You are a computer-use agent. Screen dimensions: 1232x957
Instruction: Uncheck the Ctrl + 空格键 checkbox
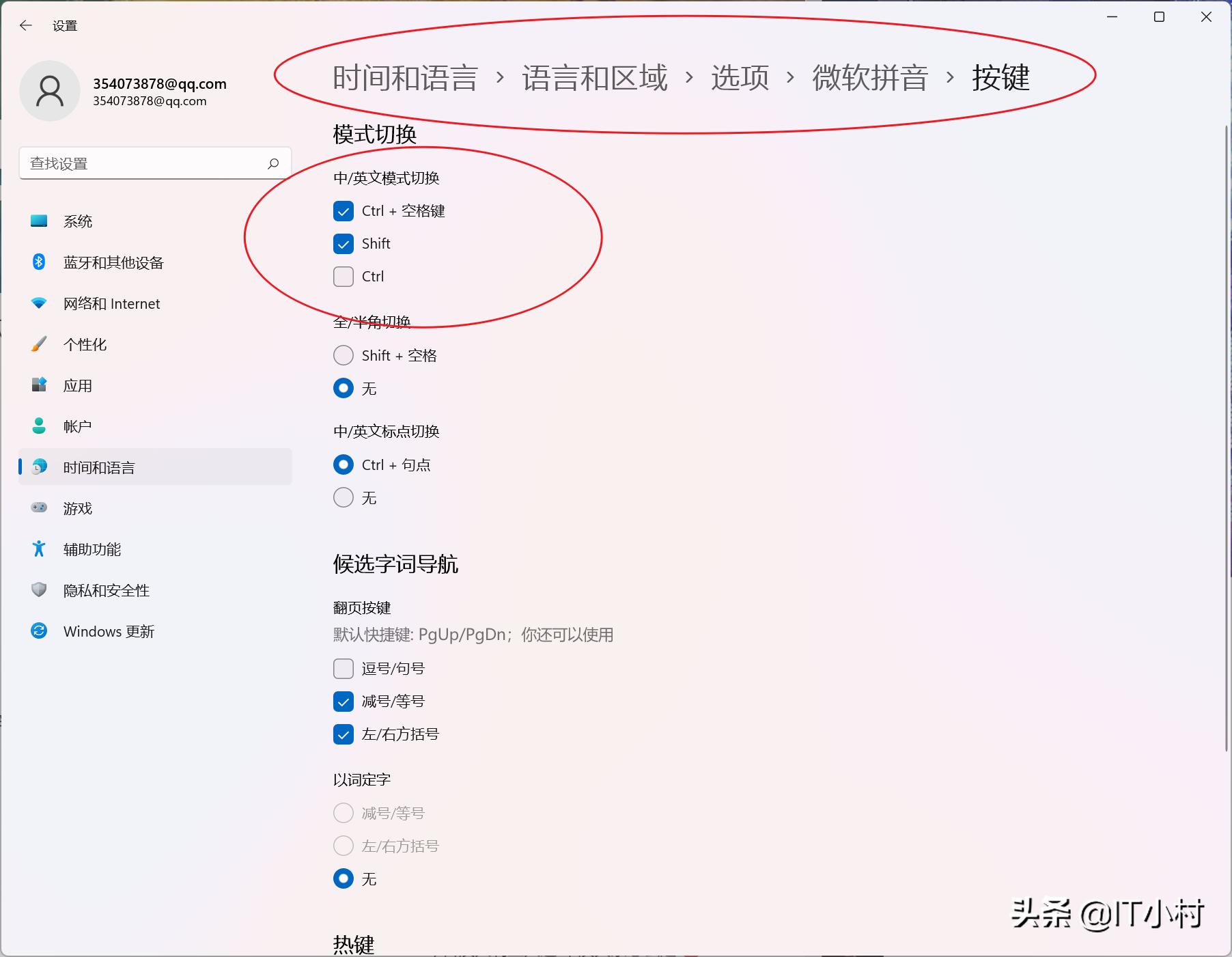344,211
